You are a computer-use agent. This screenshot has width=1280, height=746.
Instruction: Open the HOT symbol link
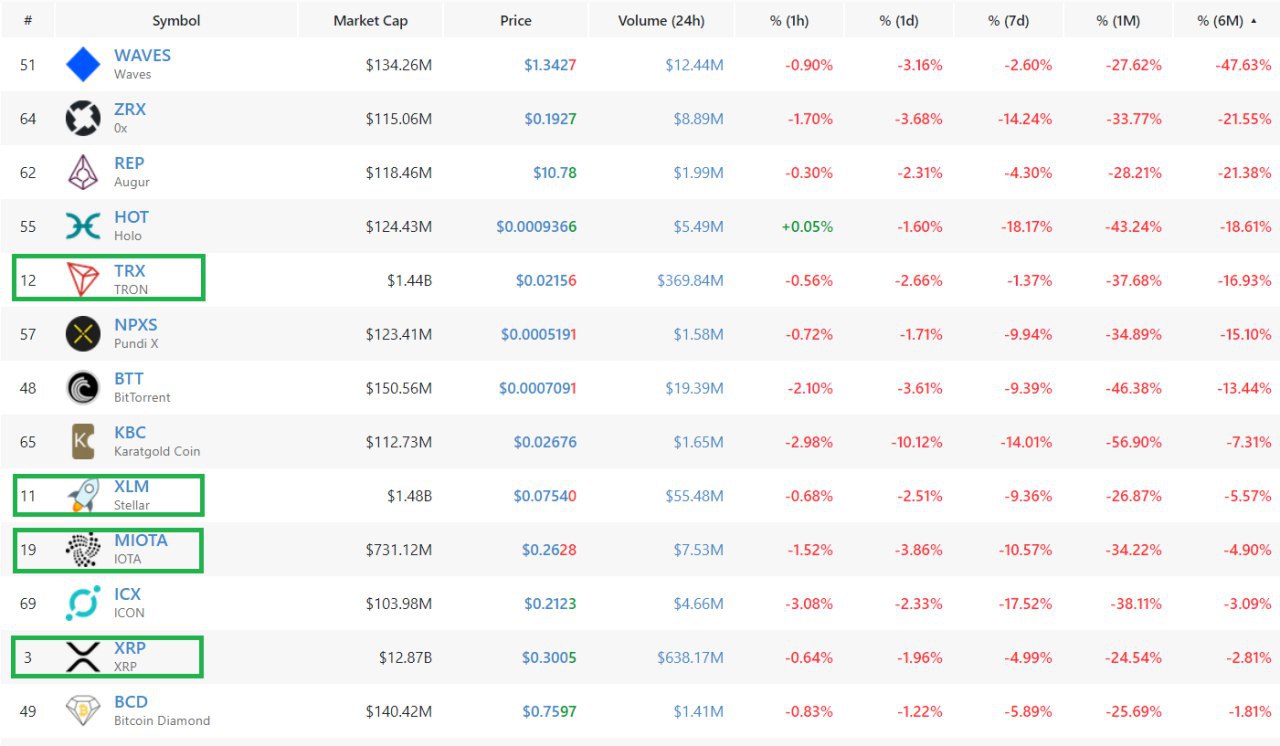[x=131, y=217]
